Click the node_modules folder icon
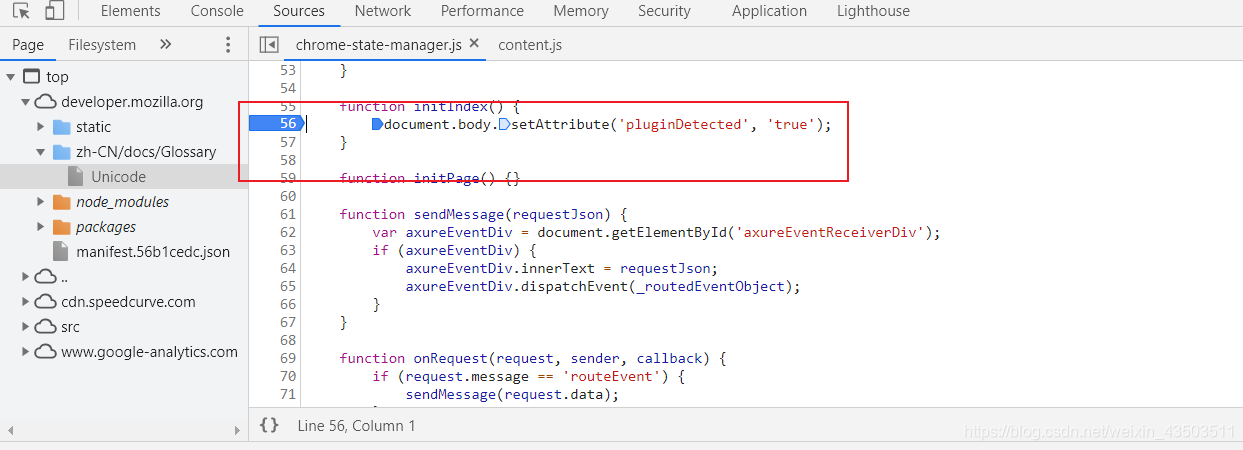Screen dimensions: 1243x450 click(61, 202)
